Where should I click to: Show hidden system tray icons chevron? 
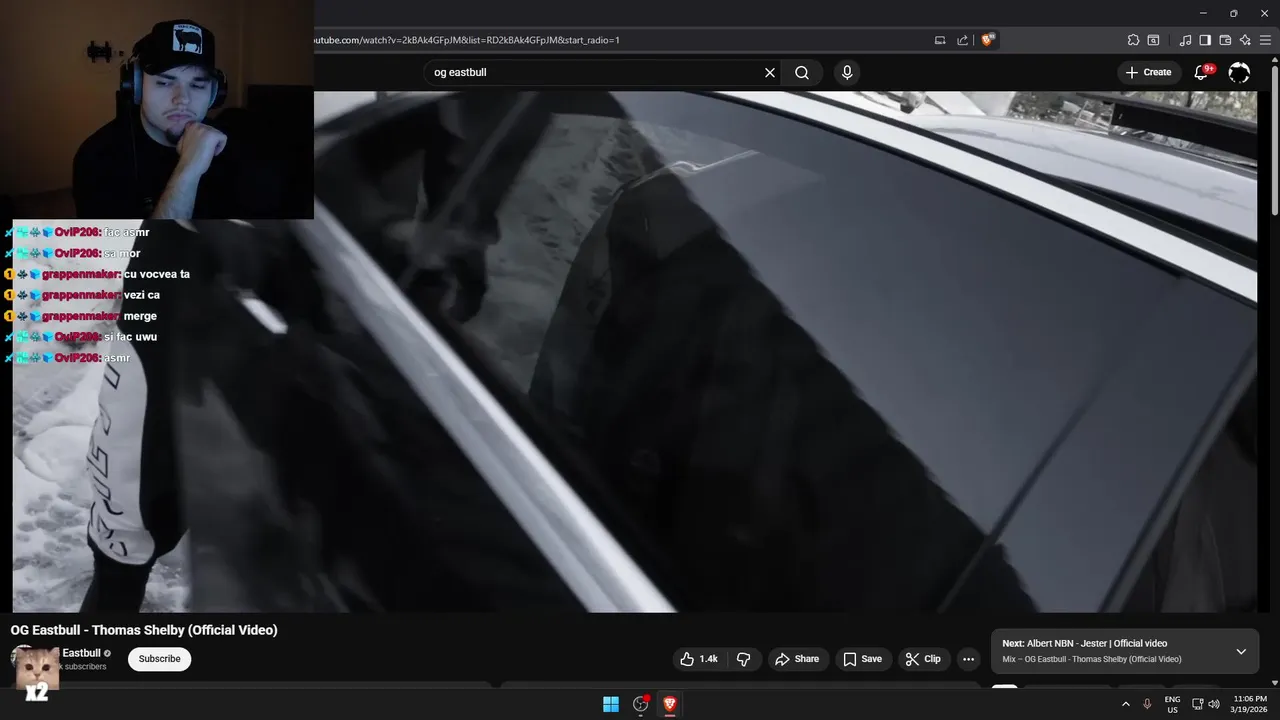click(x=1126, y=704)
